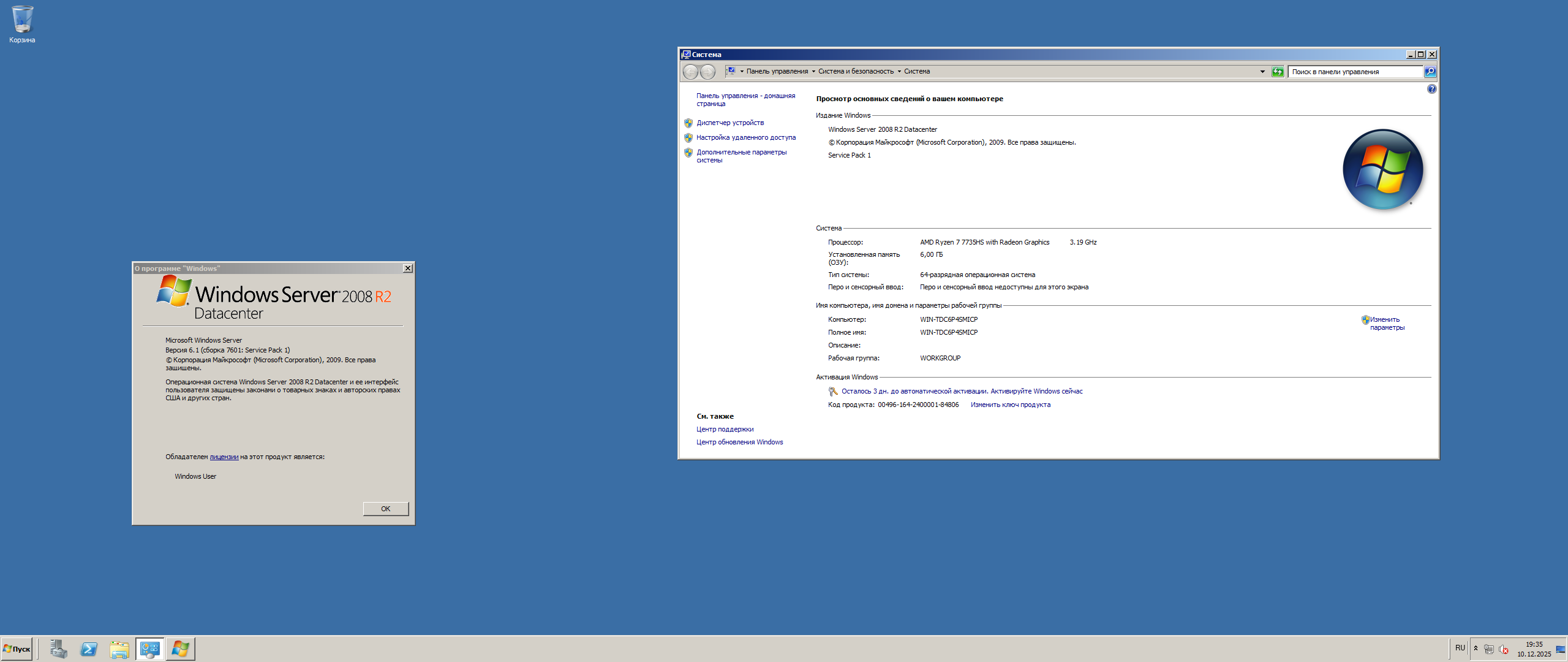
Task: Click the search magnifier icon
Action: (1430, 72)
